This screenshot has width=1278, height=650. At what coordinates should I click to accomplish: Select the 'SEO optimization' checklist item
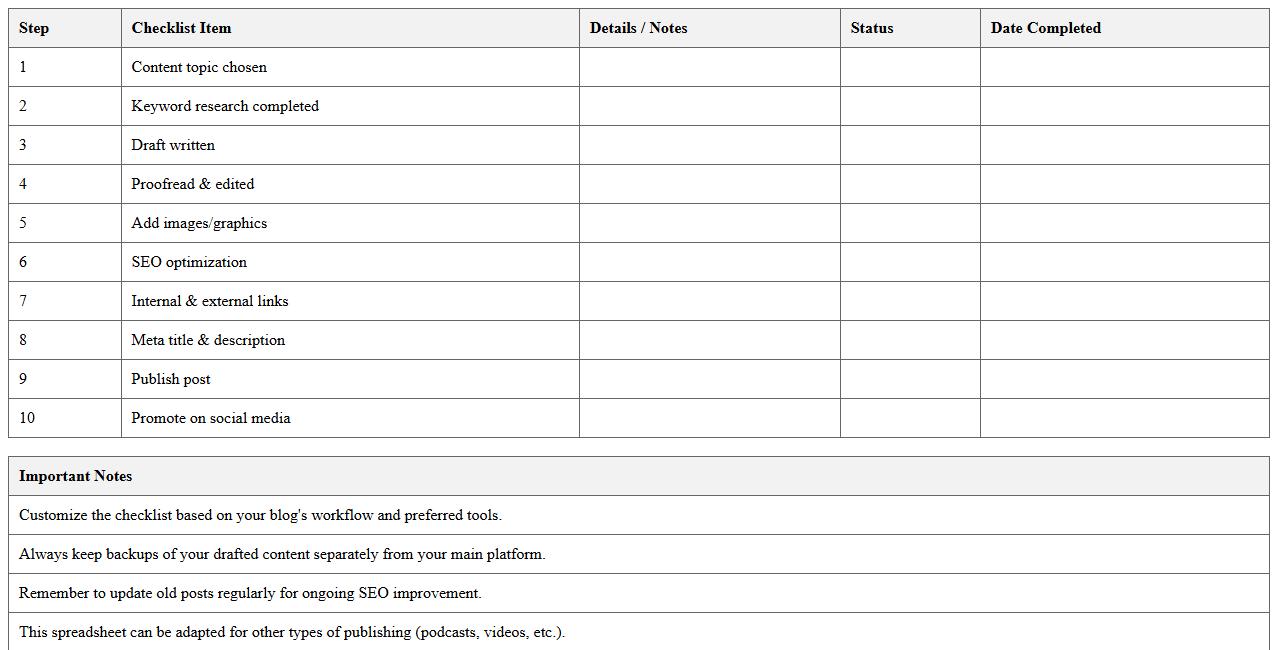click(x=189, y=262)
